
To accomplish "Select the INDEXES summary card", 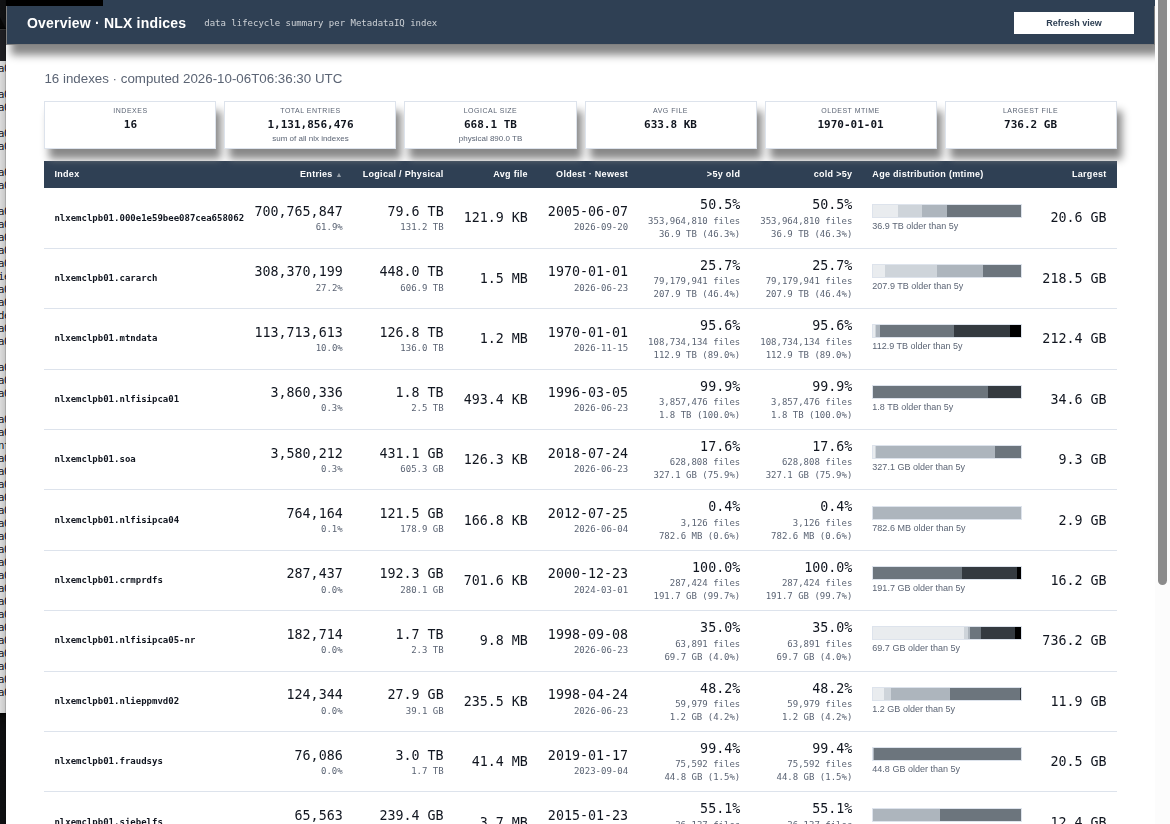I will pyautogui.click(x=130, y=125).
